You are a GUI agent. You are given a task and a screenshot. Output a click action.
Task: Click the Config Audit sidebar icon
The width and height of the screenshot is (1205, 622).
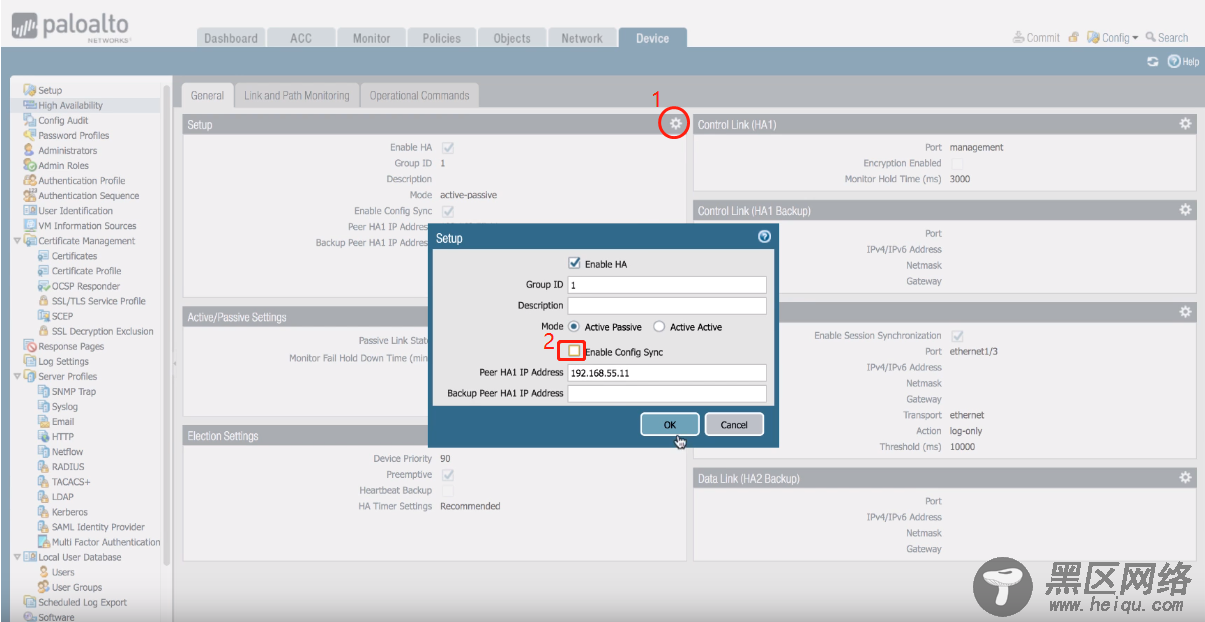click(30, 120)
